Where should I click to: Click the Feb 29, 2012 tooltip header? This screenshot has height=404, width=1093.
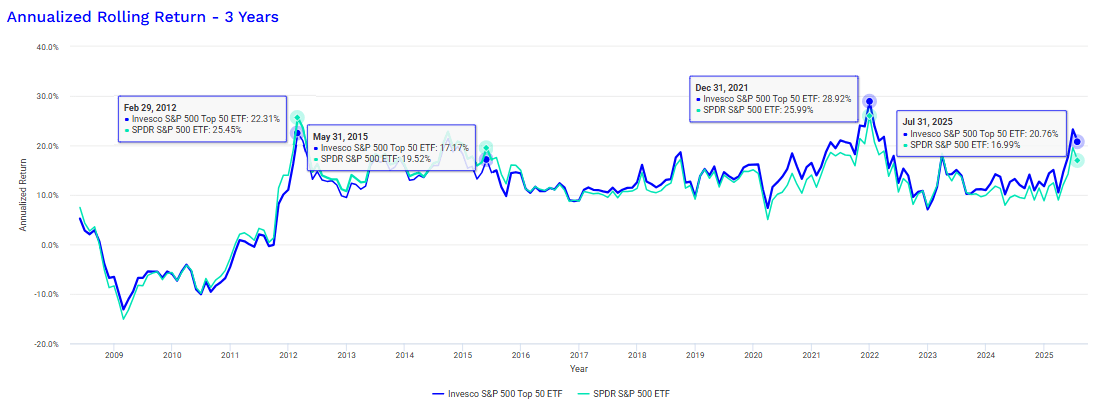tap(150, 107)
